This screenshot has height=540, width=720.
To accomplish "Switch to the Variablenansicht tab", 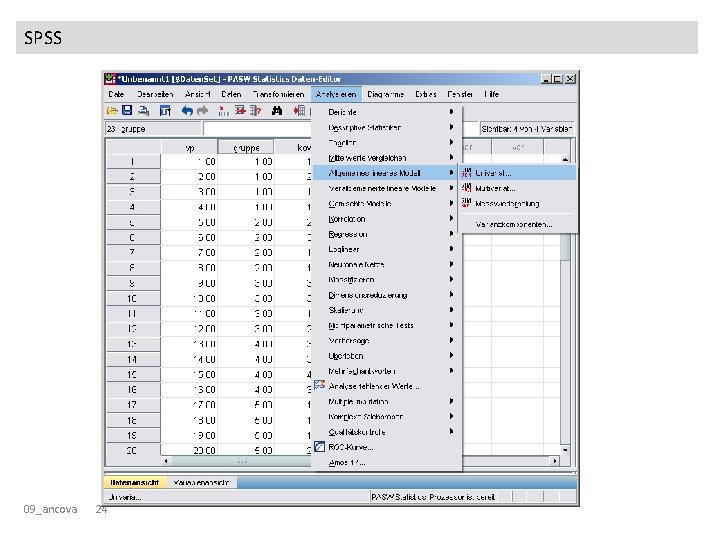I will point(202,482).
